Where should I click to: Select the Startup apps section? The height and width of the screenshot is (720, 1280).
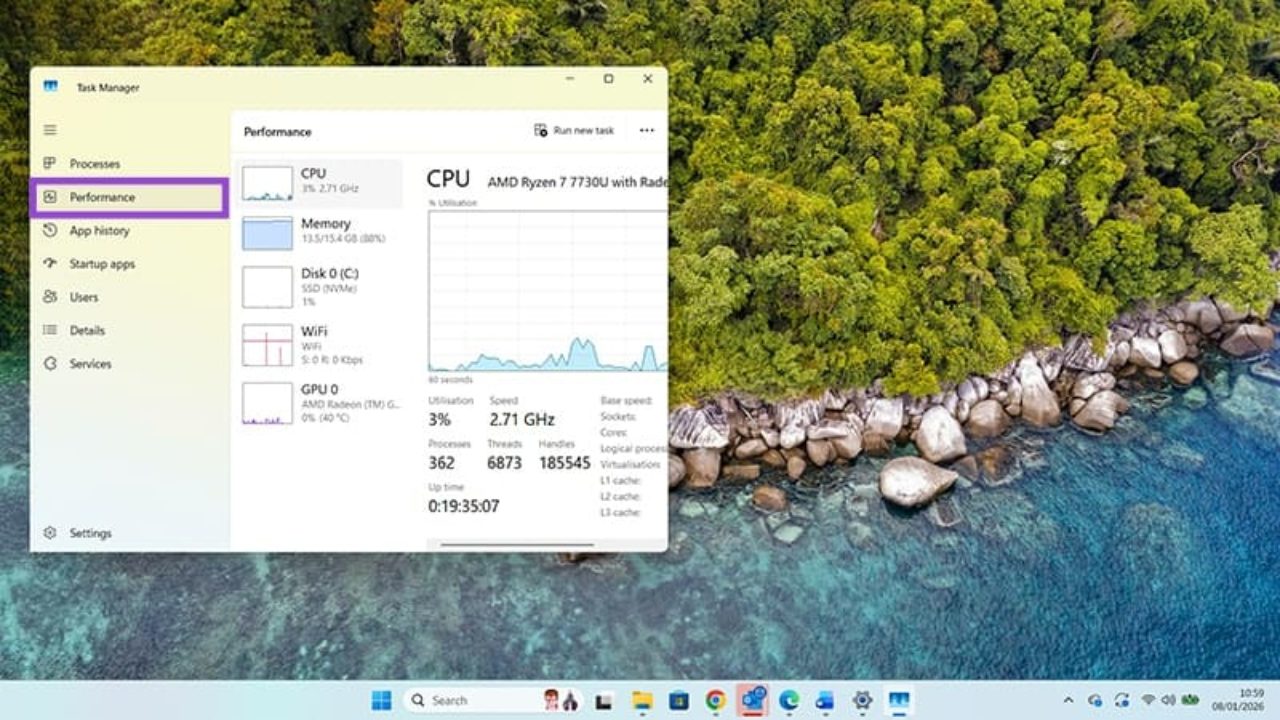[x=99, y=263]
